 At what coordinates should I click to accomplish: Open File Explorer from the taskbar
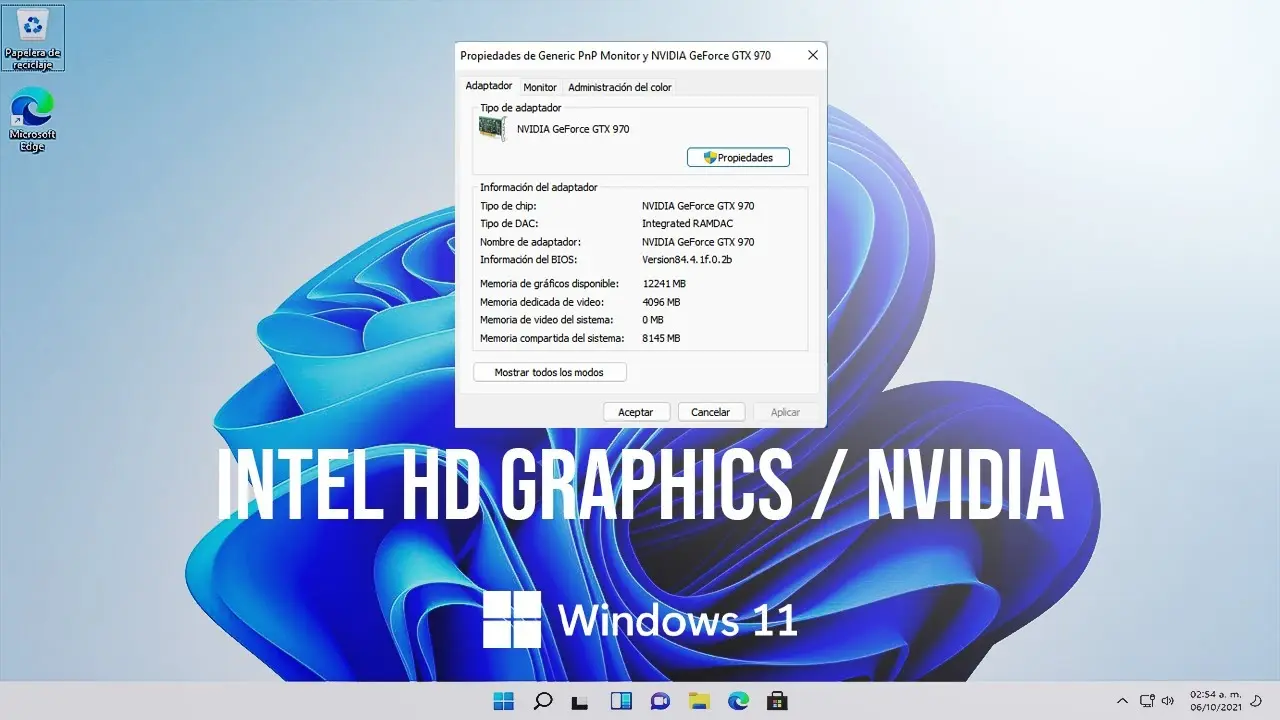click(x=699, y=701)
